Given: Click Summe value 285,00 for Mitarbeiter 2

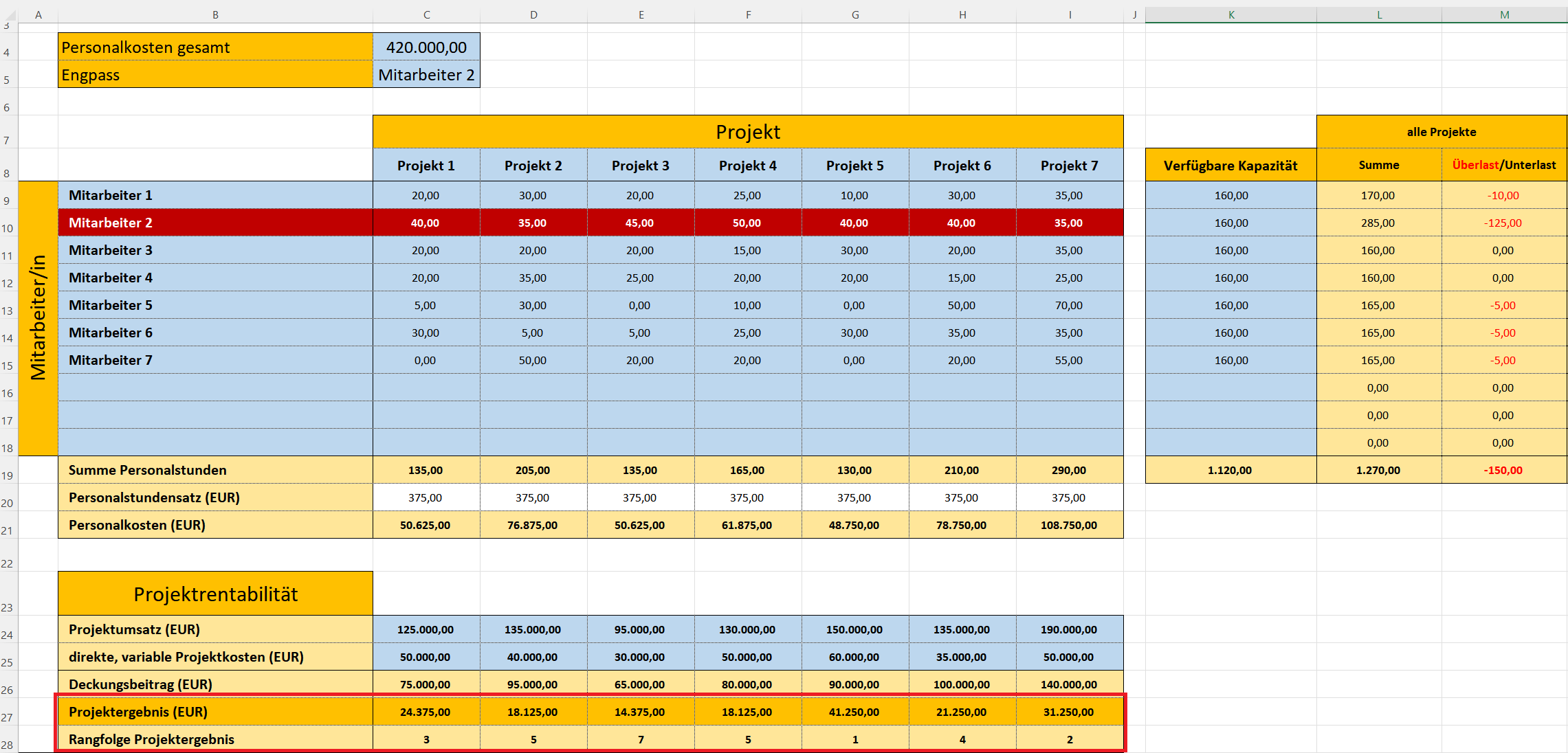Looking at the screenshot, I should 1378,223.
